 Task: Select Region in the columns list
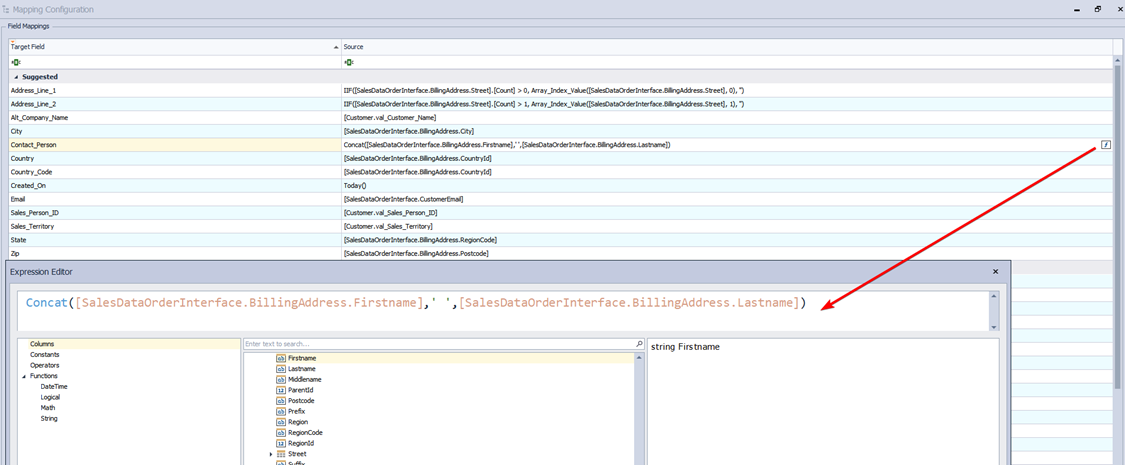(x=298, y=422)
